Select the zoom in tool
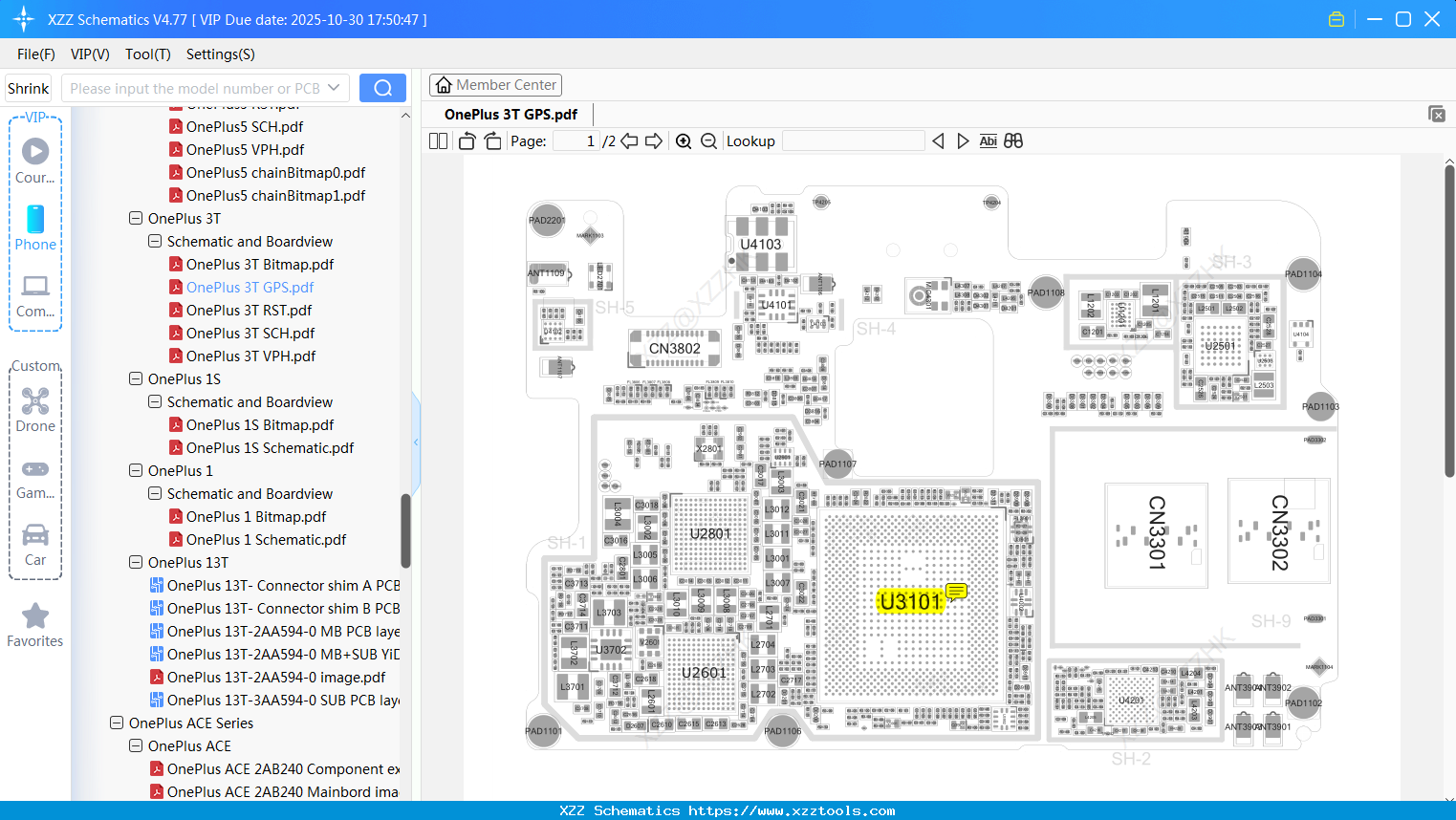1456x820 pixels. coord(684,140)
